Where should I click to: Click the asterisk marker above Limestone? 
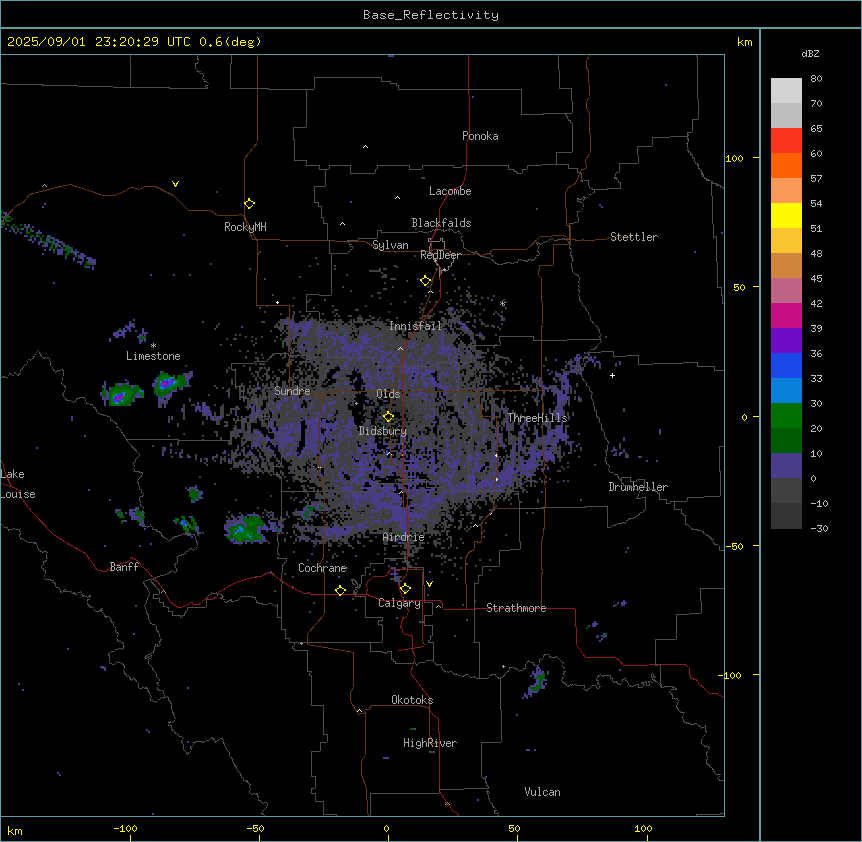(153, 346)
